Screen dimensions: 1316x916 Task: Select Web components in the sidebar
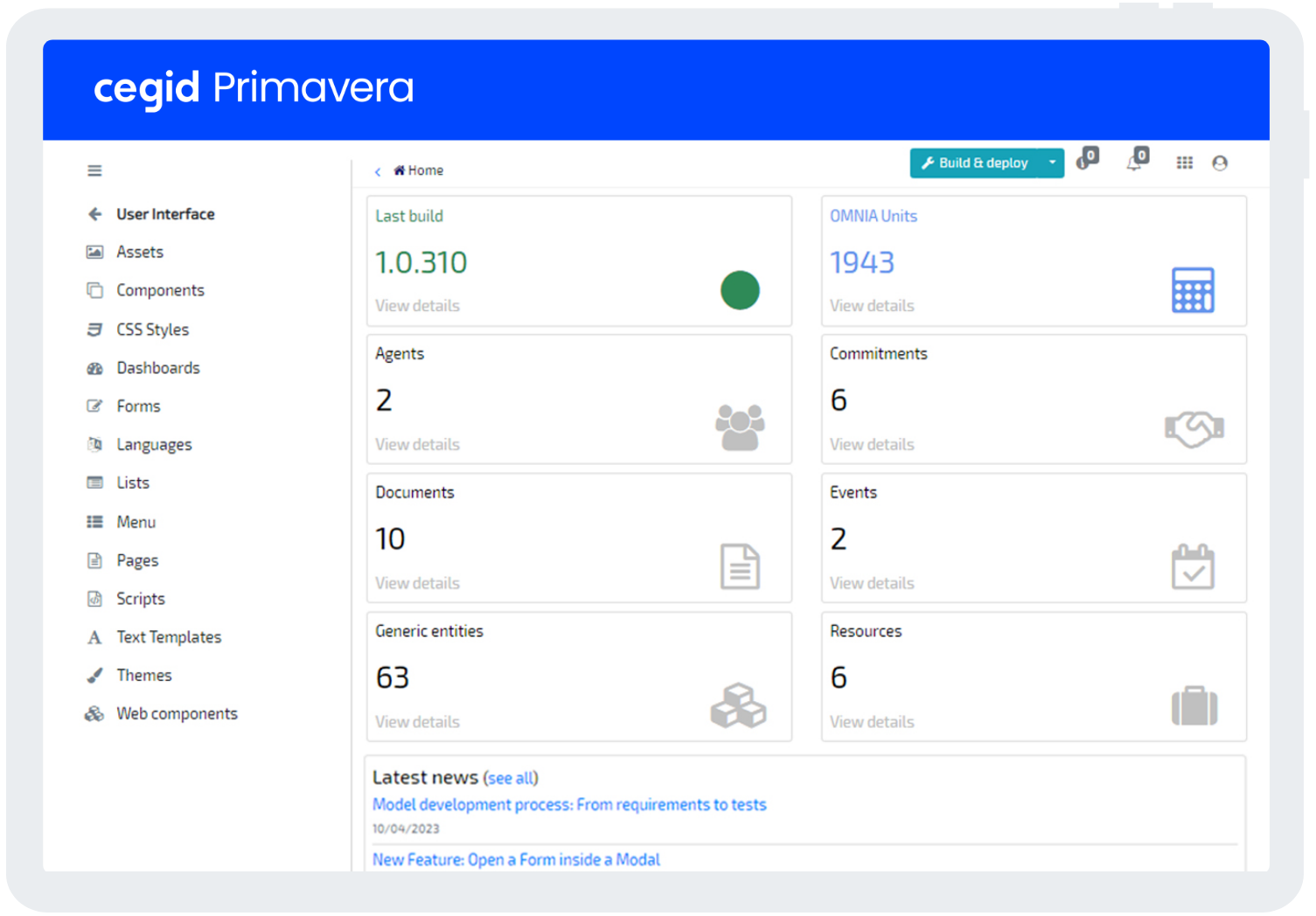(177, 714)
